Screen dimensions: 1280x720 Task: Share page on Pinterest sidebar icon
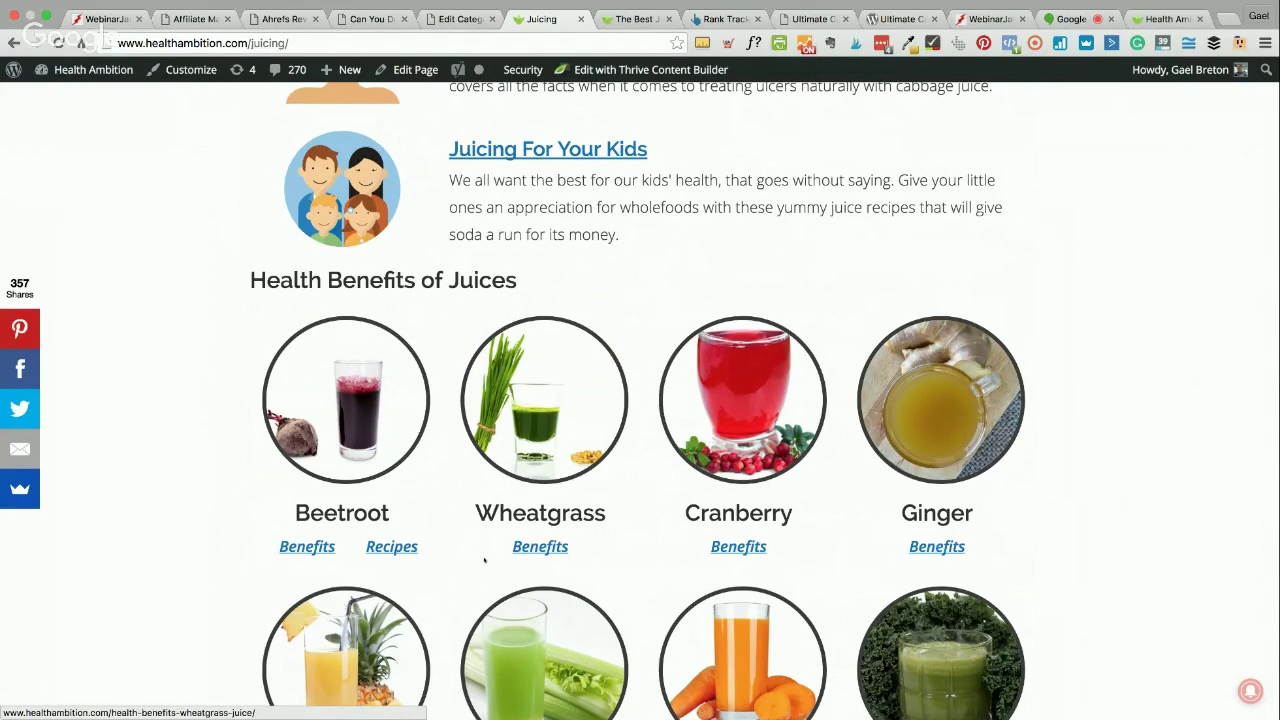[20, 329]
